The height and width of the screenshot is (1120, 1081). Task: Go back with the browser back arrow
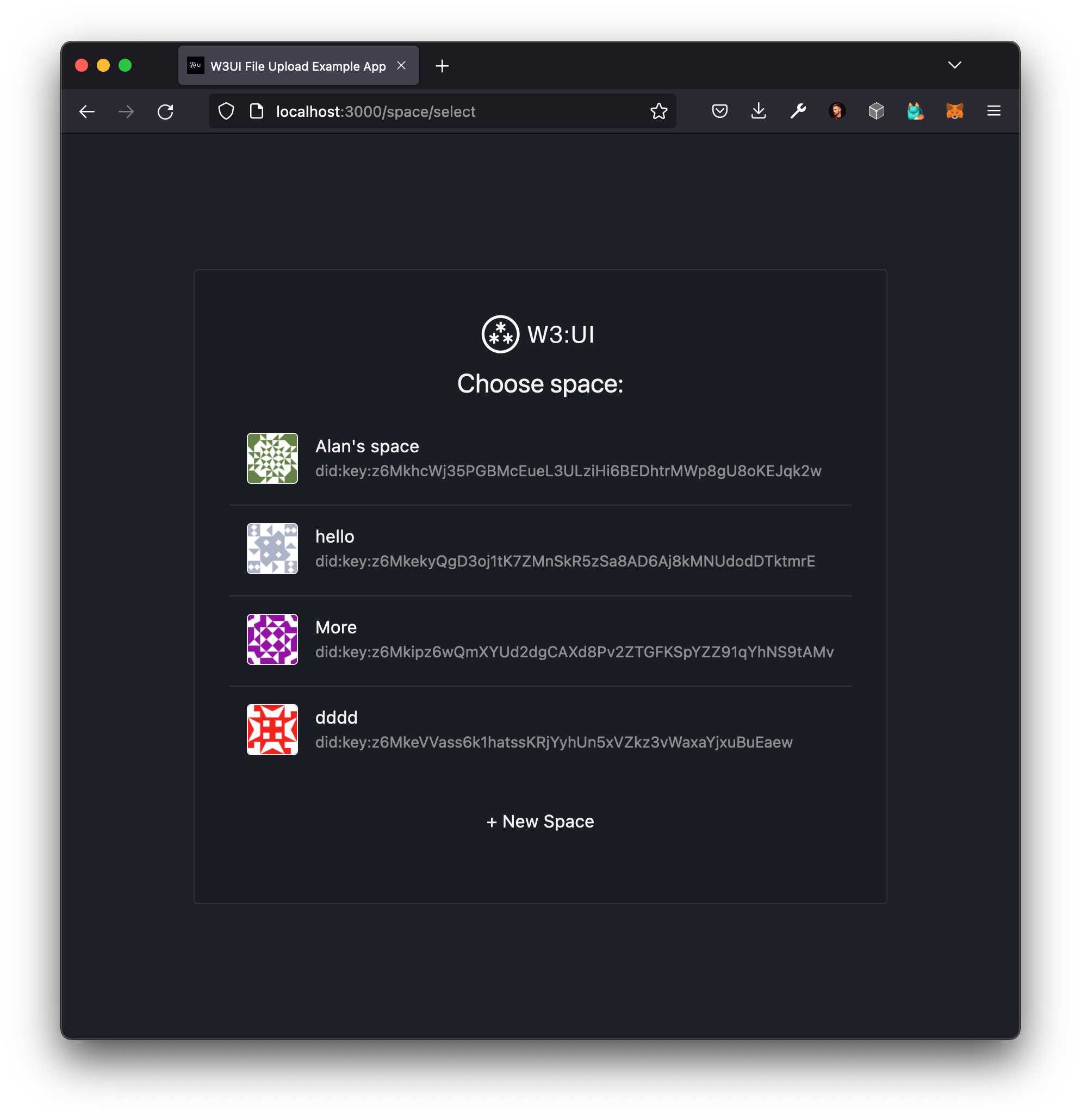pyautogui.click(x=87, y=111)
